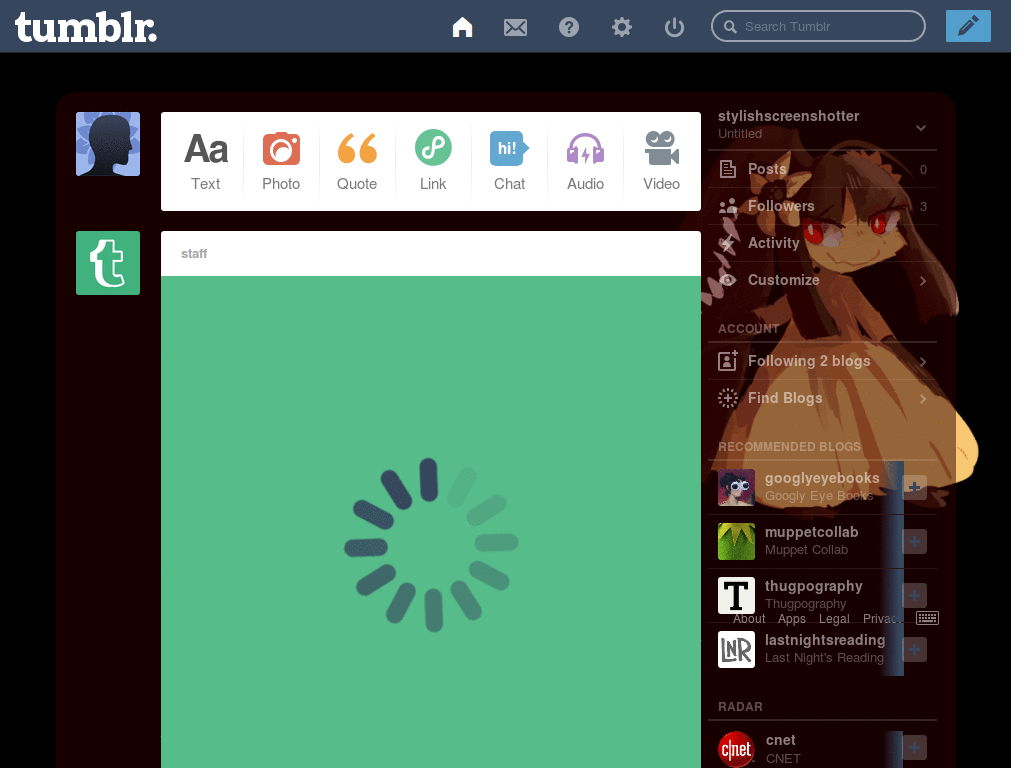Click the muppetcollab Kermit avatar
The image size is (1024, 768).
coord(736,541)
